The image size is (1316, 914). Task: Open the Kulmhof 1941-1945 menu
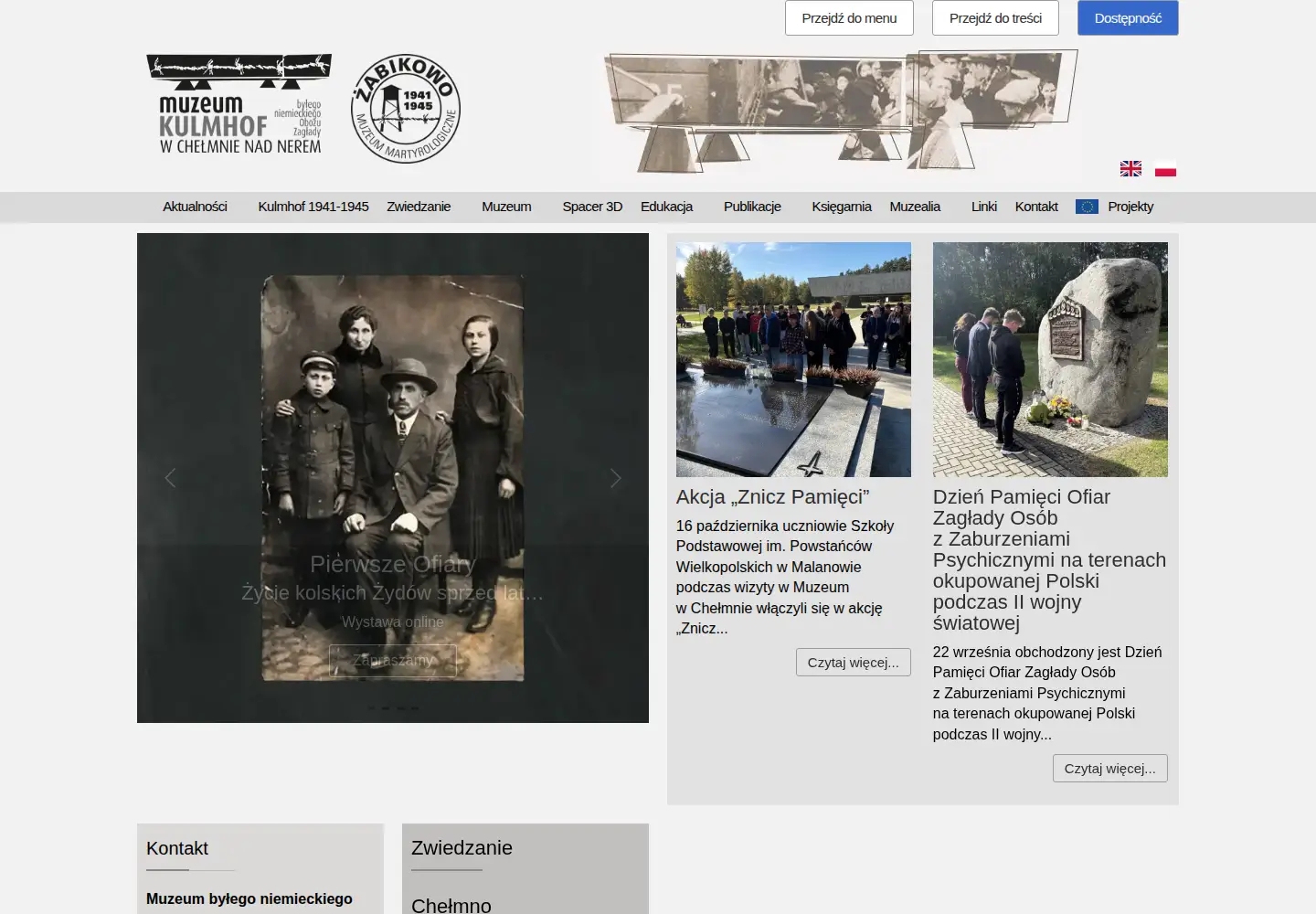coord(313,207)
